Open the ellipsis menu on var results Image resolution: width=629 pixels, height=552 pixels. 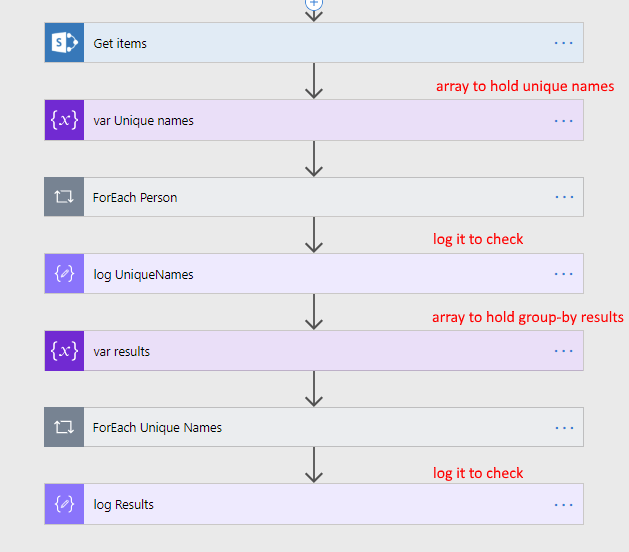pyautogui.click(x=564, y=352)
